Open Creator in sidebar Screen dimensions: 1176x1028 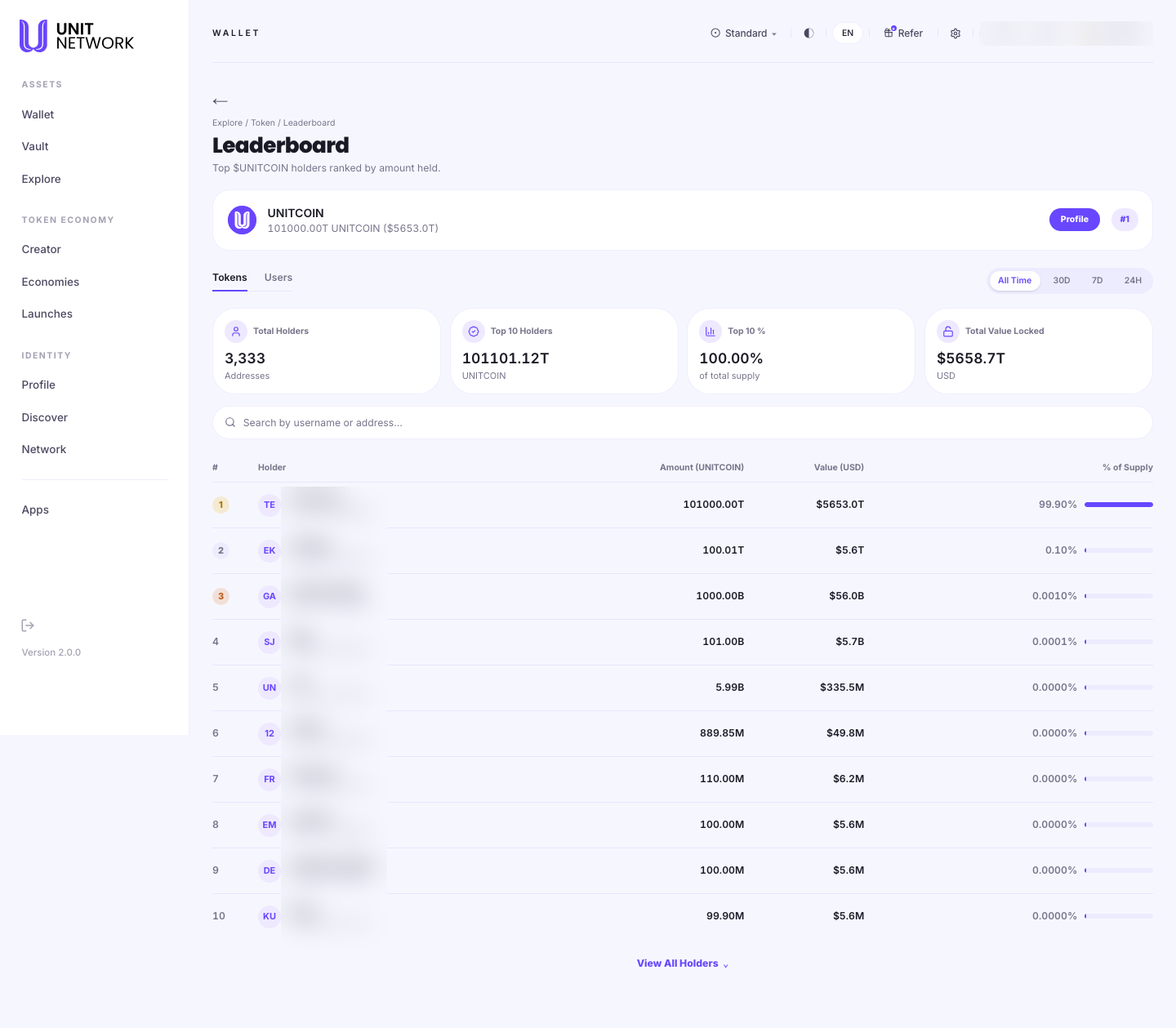tap(41, 250)
